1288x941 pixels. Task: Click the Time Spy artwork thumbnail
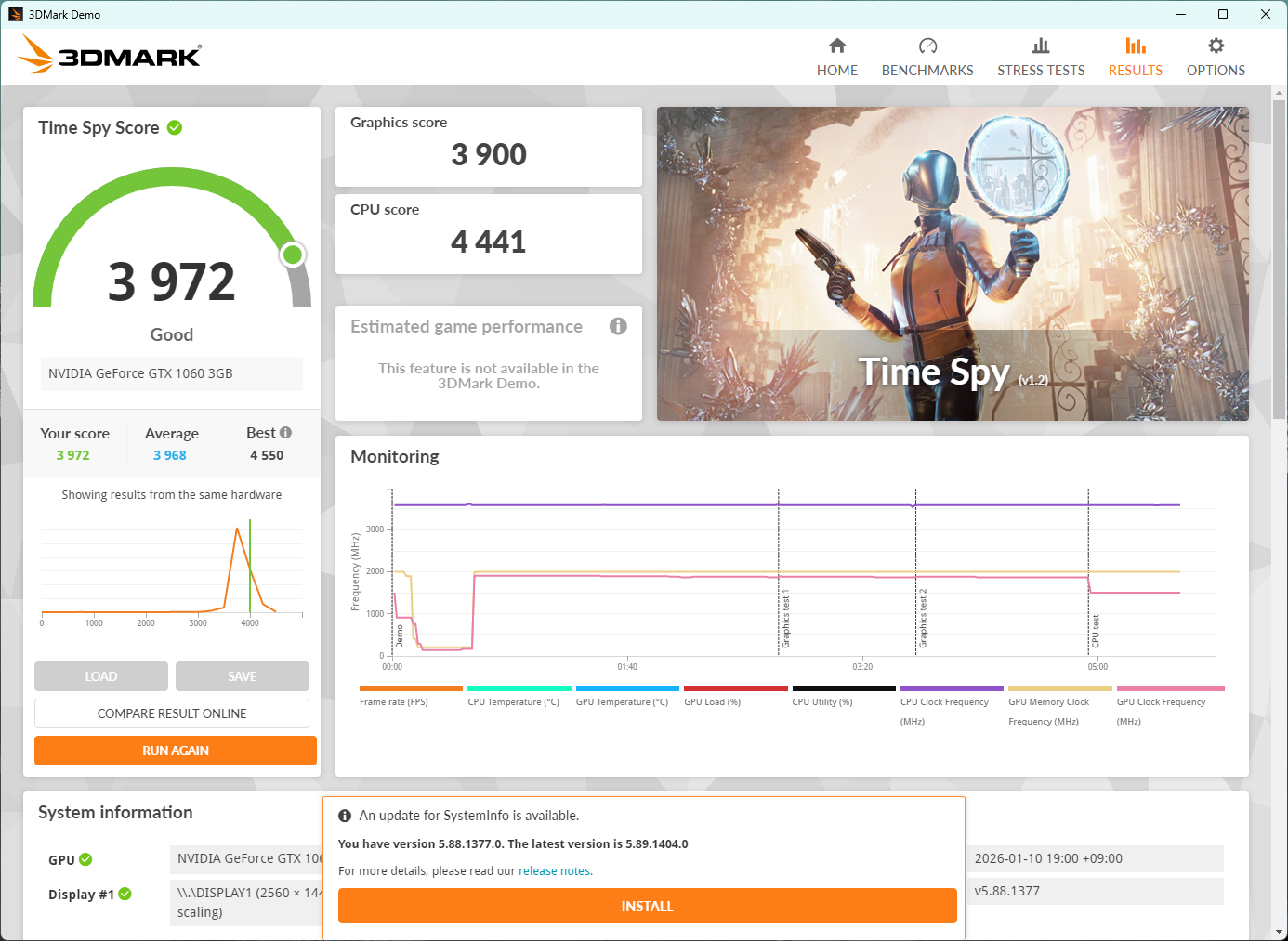pos(953,264)
